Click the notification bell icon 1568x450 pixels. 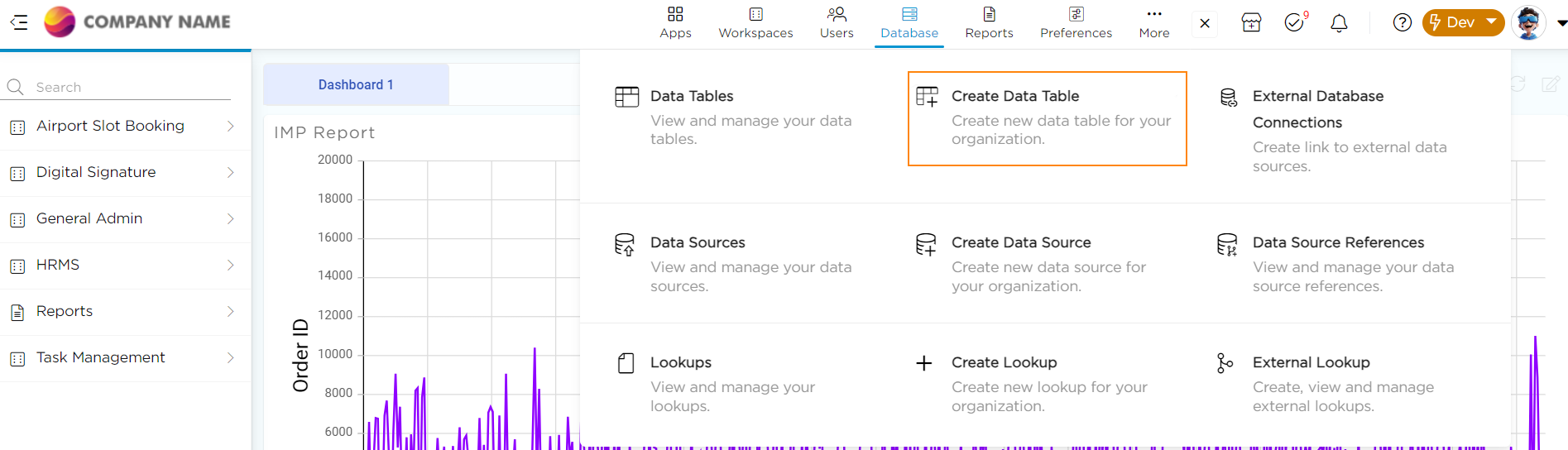tap(1338, 23)
